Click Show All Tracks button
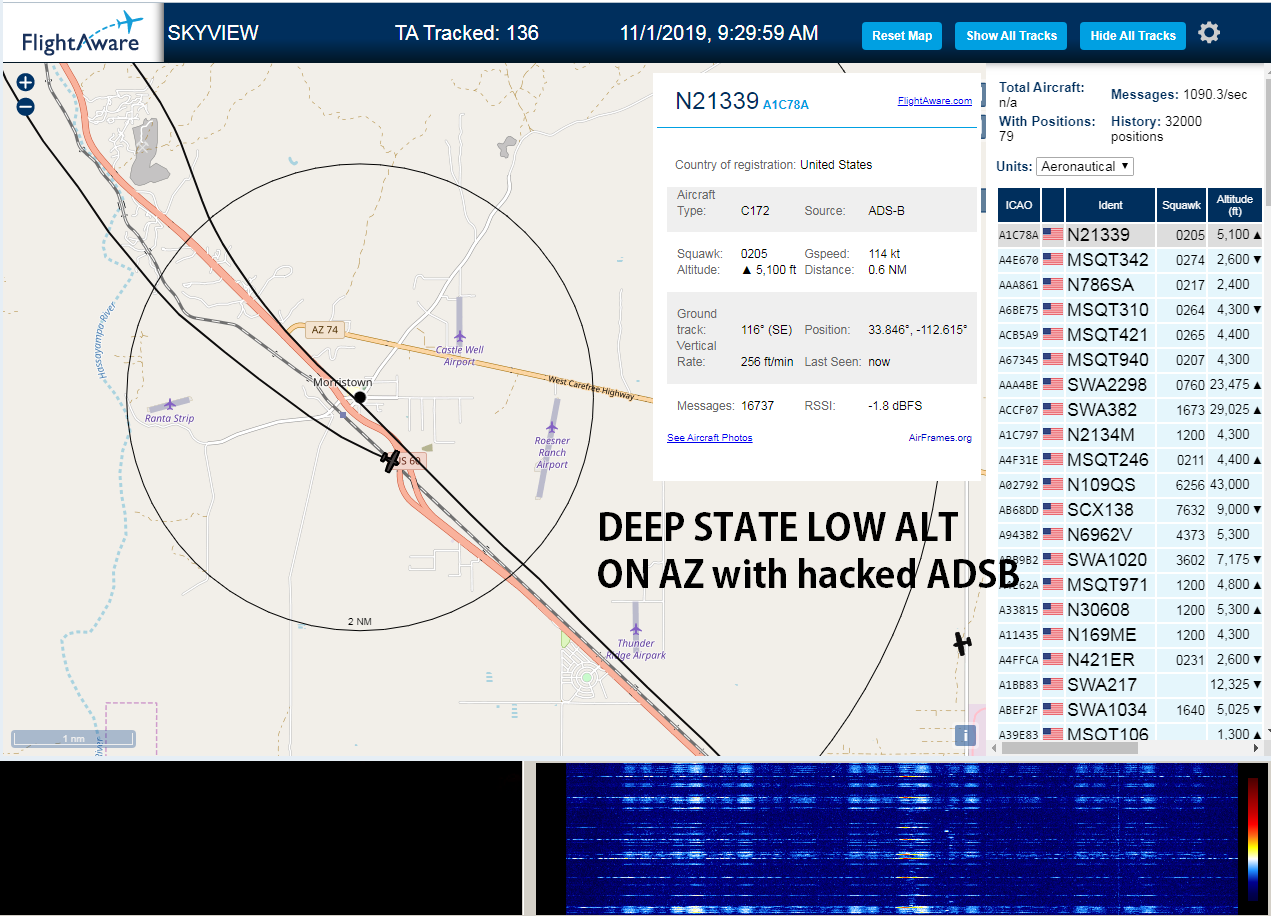The height and width of the screenshot is (917, 1271). [1011, 35]
